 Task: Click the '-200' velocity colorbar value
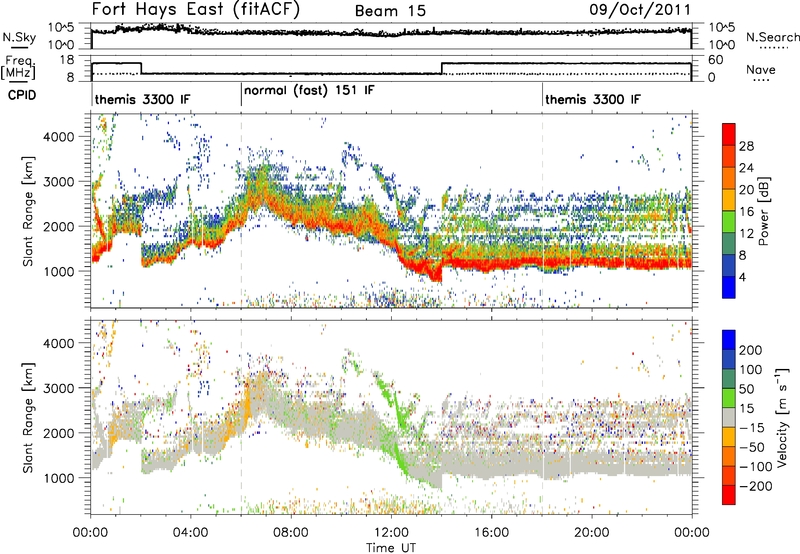(x=756, y=486)
